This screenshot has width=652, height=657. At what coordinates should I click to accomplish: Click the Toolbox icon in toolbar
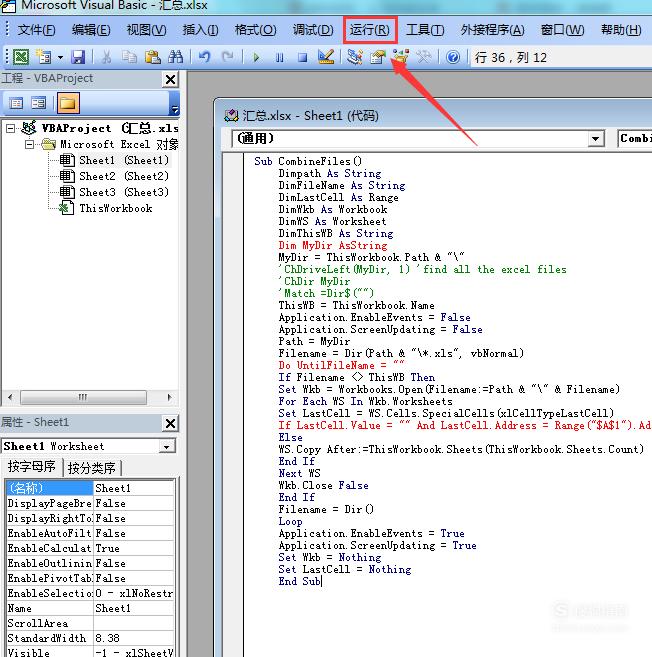tap(424, 57)
